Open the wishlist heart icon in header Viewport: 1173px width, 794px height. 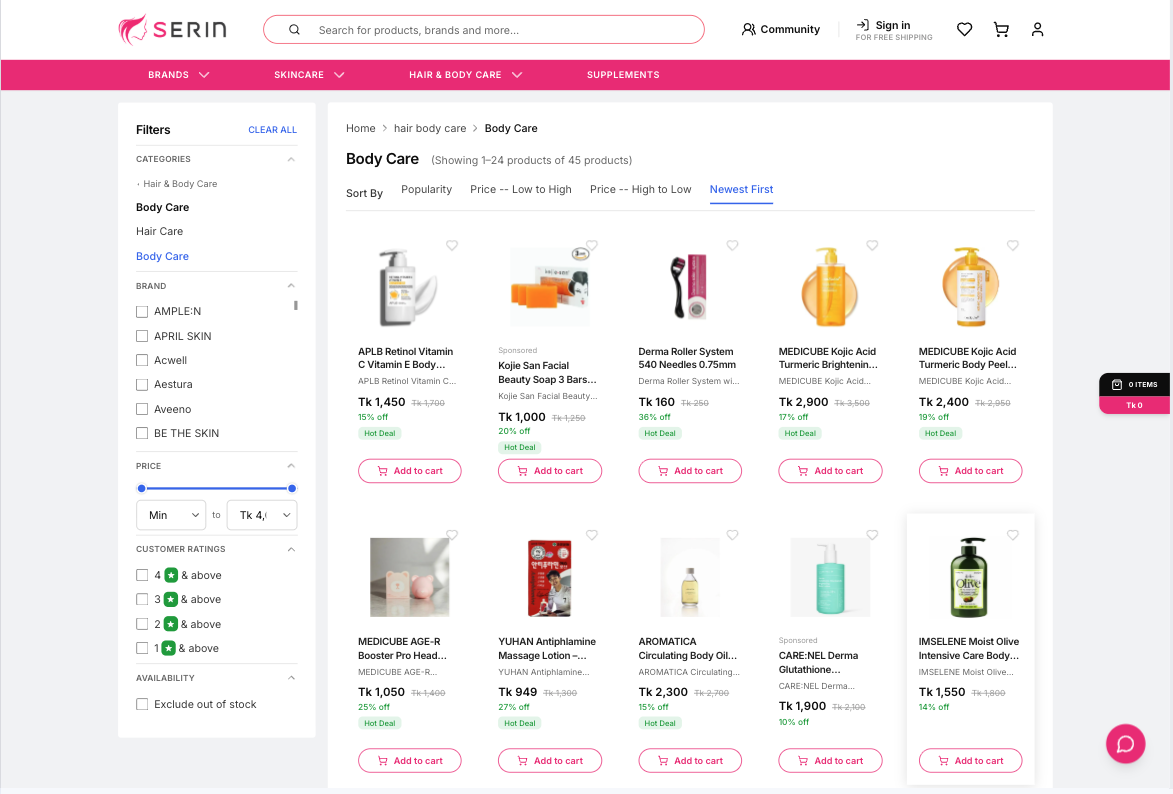coord(964,29)
